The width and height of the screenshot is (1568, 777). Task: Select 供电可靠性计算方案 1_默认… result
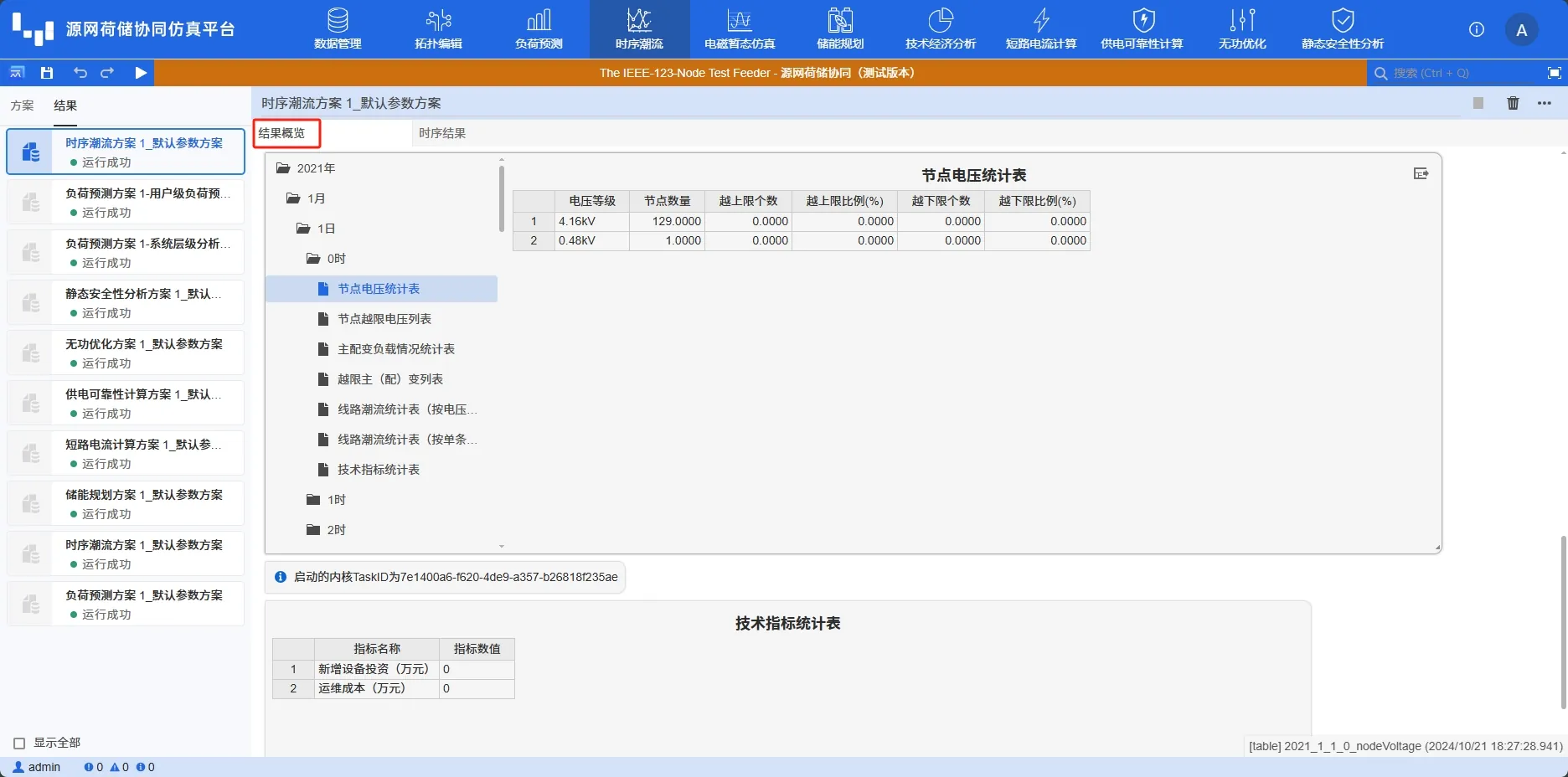point(126,404)
